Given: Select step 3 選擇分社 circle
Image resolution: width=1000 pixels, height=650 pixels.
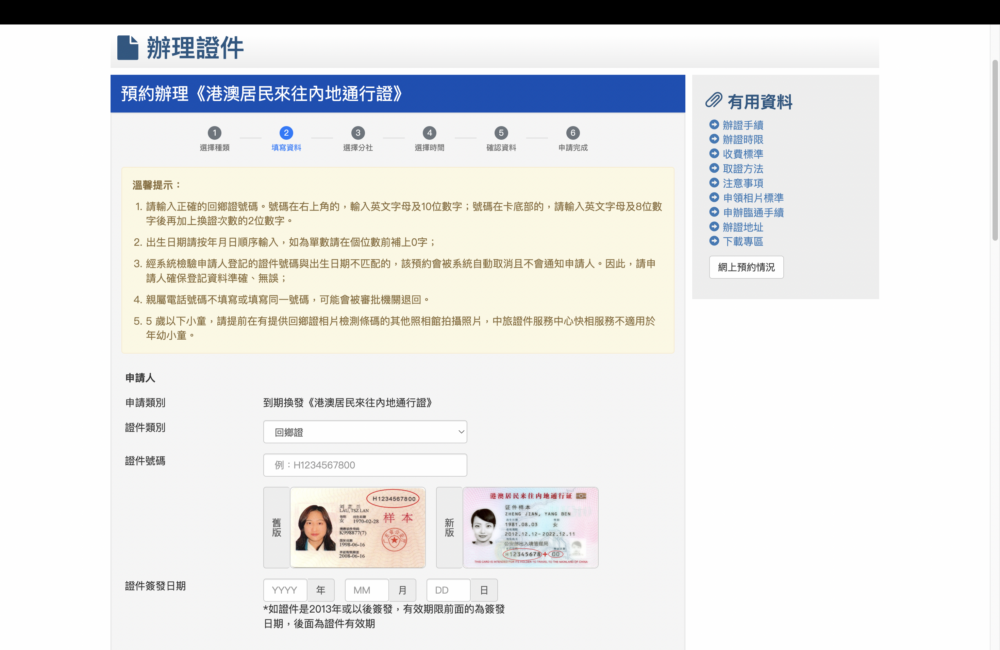Looking at the screenshot, I should (x=359, y=131).
